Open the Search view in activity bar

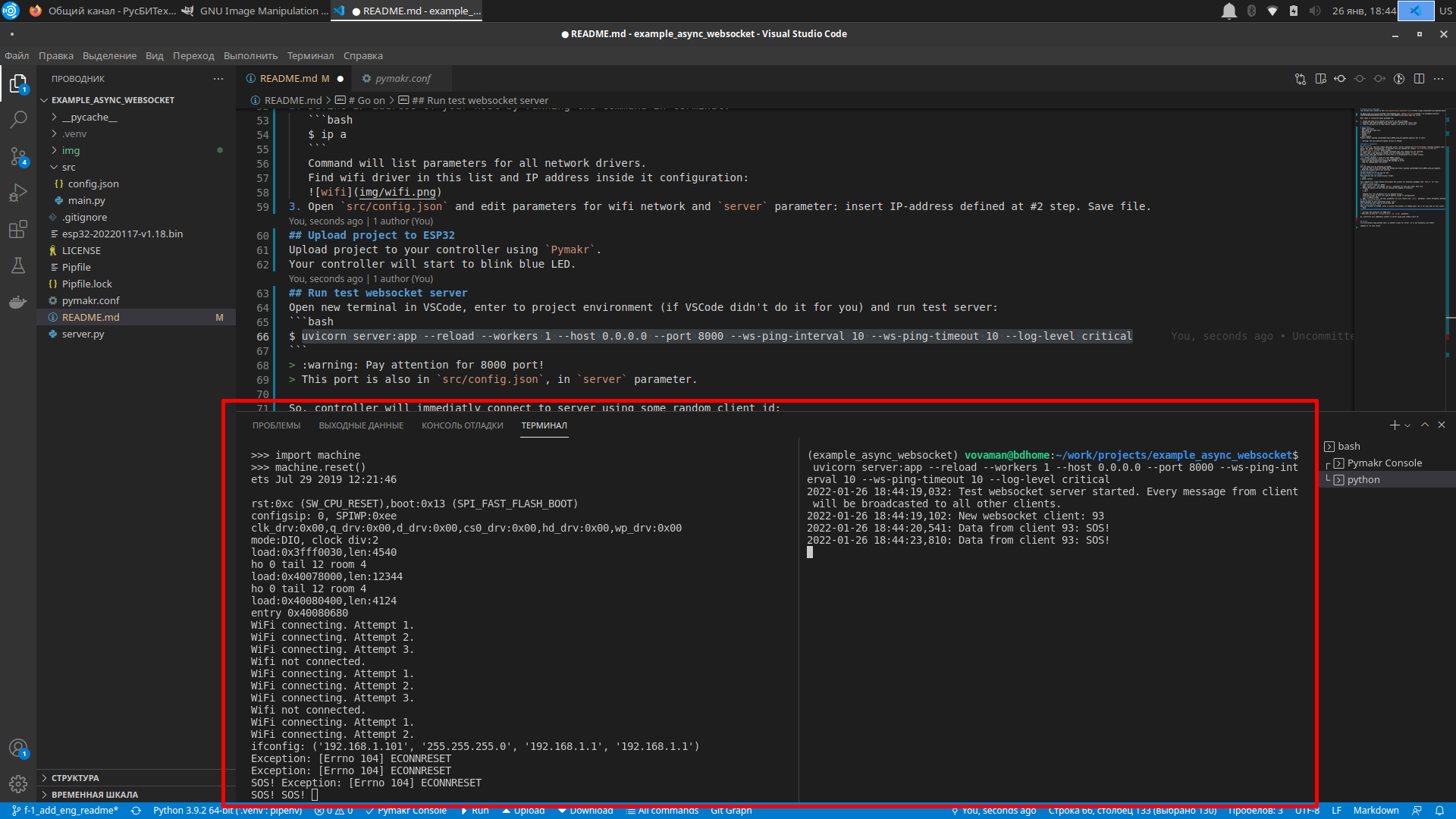[18, 119]
